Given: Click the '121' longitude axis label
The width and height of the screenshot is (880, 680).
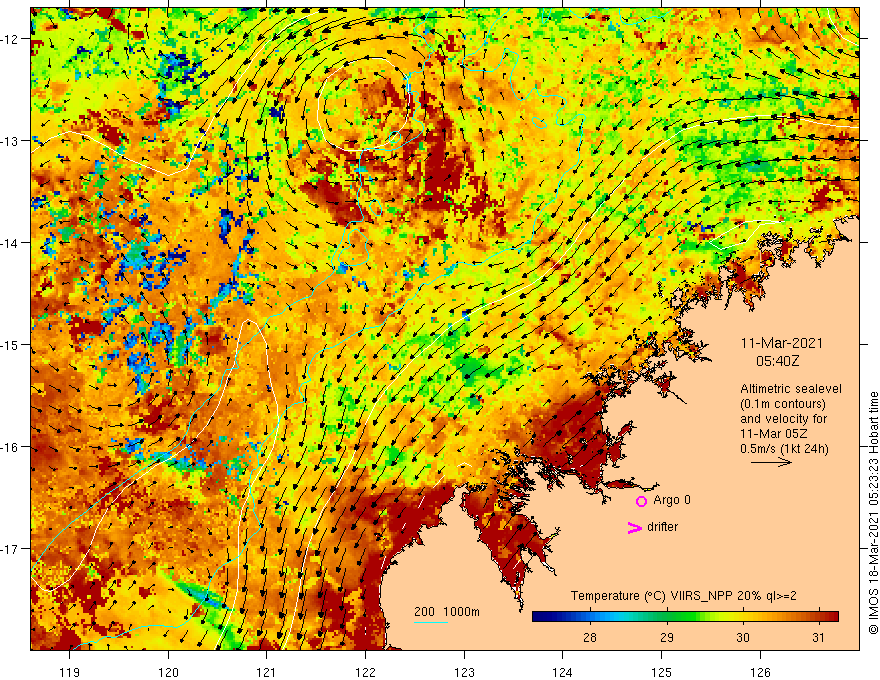Looking at the screenshot, I should click(x=267, y=672).
